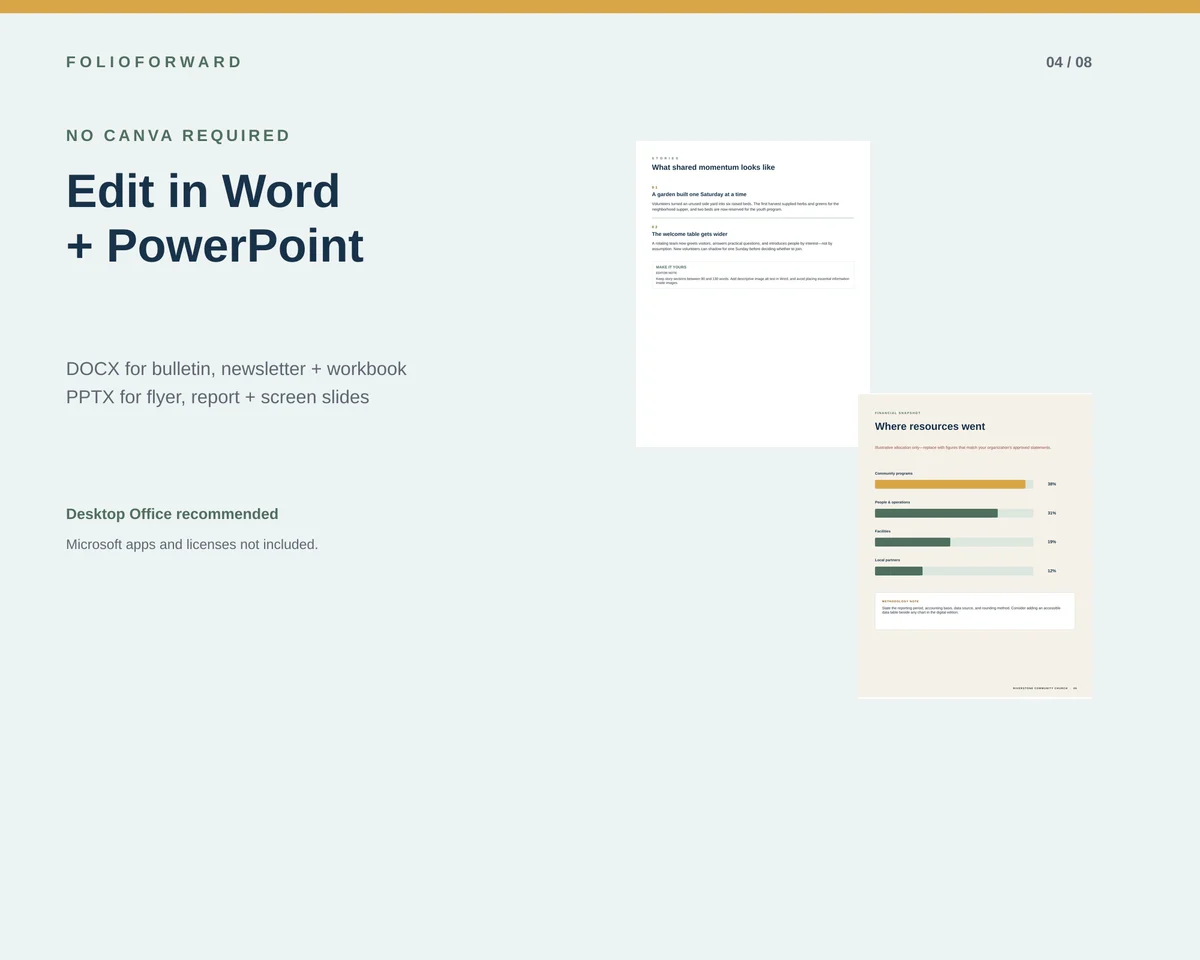
Task: Click the 19% value label
Action: pyautogui.click(x=1052, y=542)
